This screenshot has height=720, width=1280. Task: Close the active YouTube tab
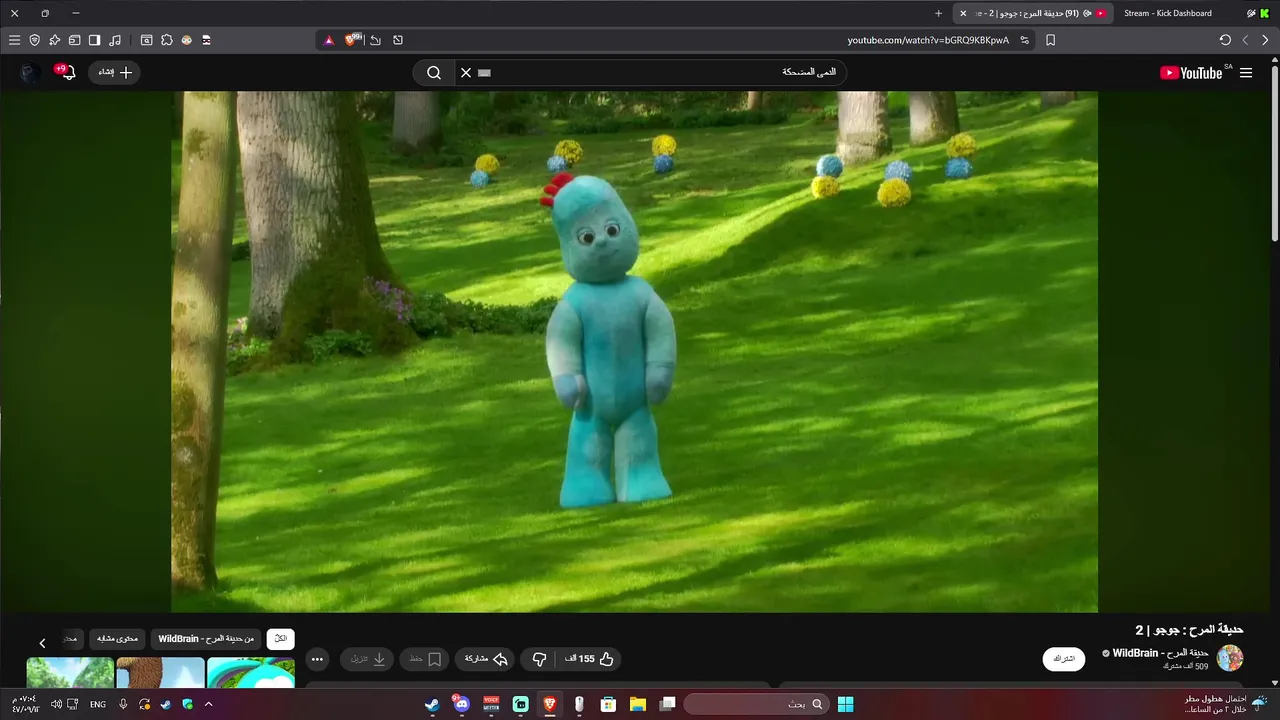click(963, 13)
